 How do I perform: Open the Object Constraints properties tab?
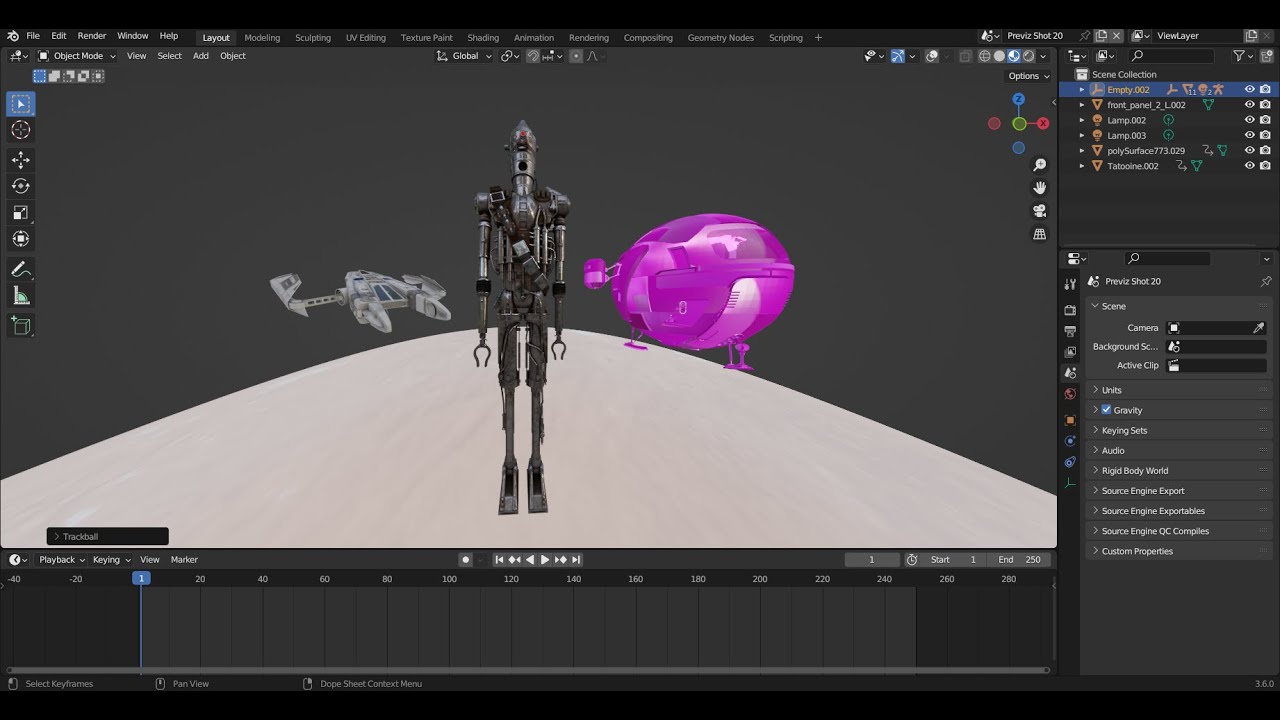click(x=1070, y=462)
